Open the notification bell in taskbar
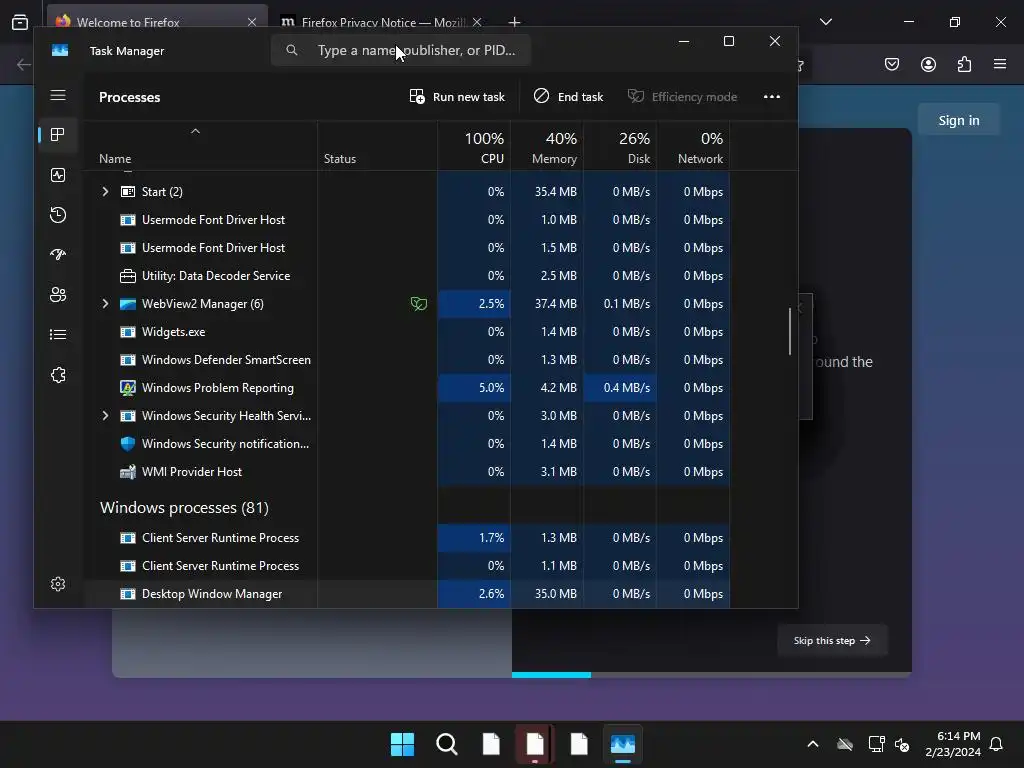 pyautogui.click(x=996, y=744)
